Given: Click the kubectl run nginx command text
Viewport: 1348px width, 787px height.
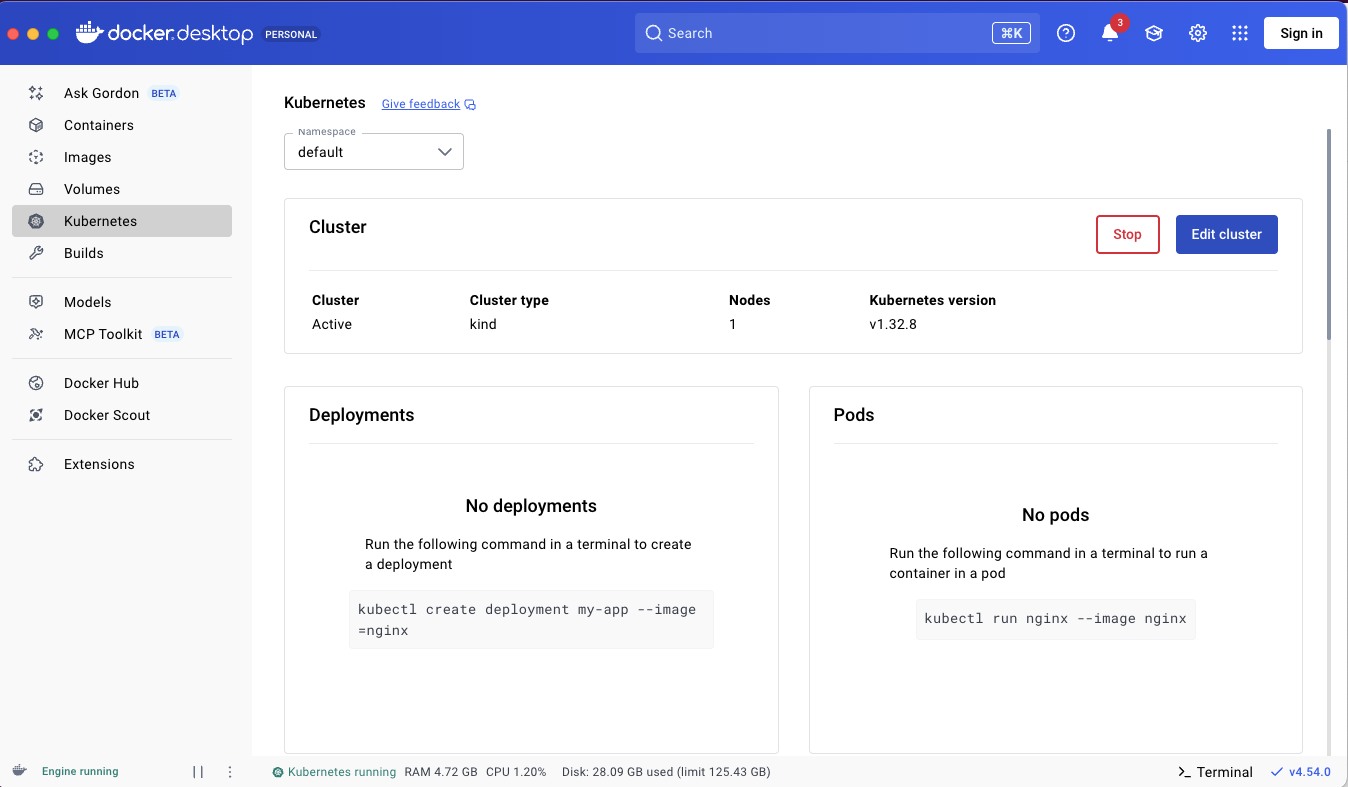Looking at the screenshot, I should coord(1055,619).
